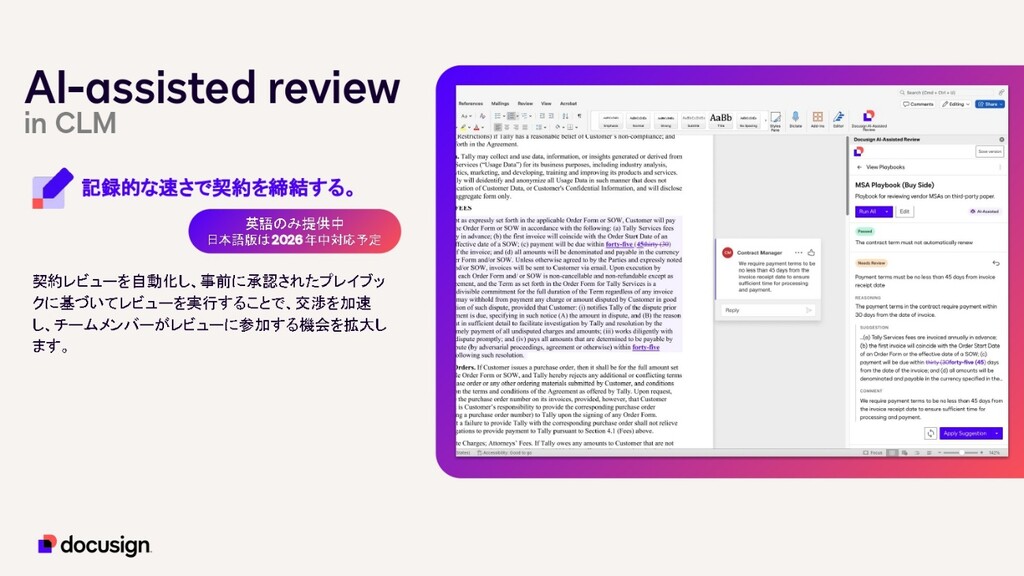This screenshot has height=576, width=1024.
Task: Click the Comments button
Action: 918,104
